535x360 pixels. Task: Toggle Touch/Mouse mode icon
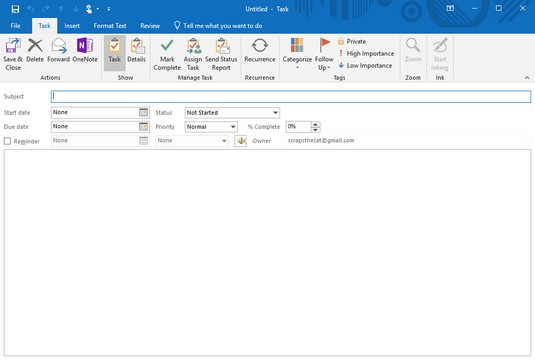pyautogui.click(x=89, y=9)
